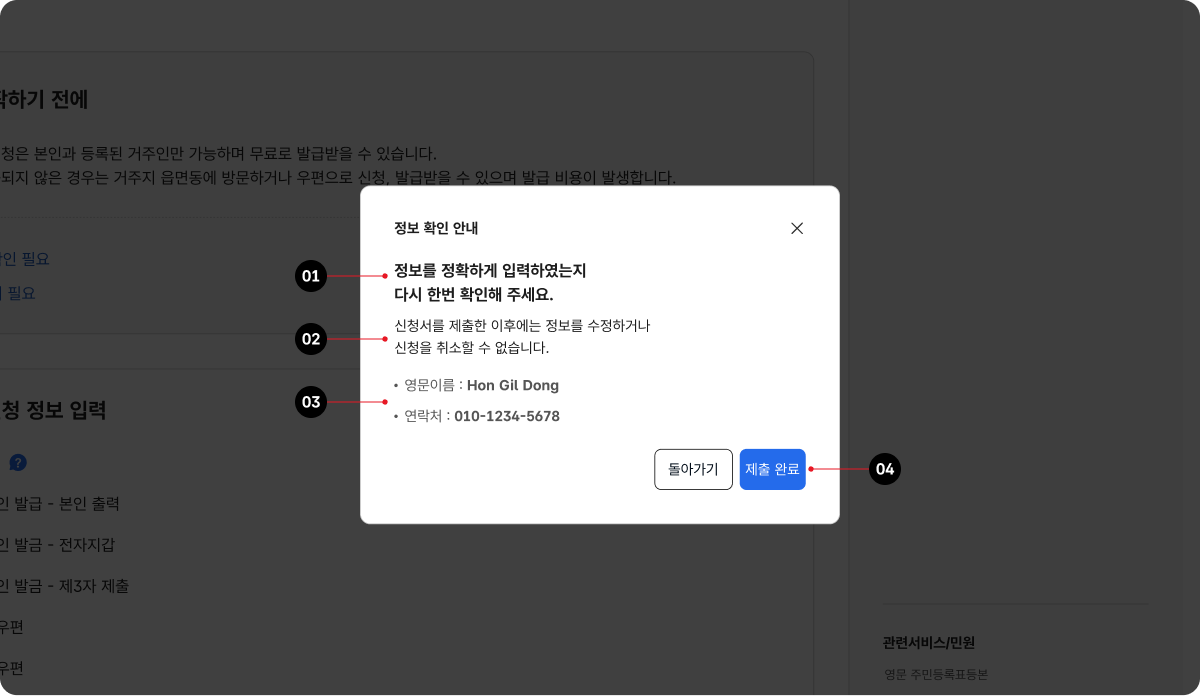Select the 본인 출력 issuance option
This screenshot has height=696, width=1200.
62,503
